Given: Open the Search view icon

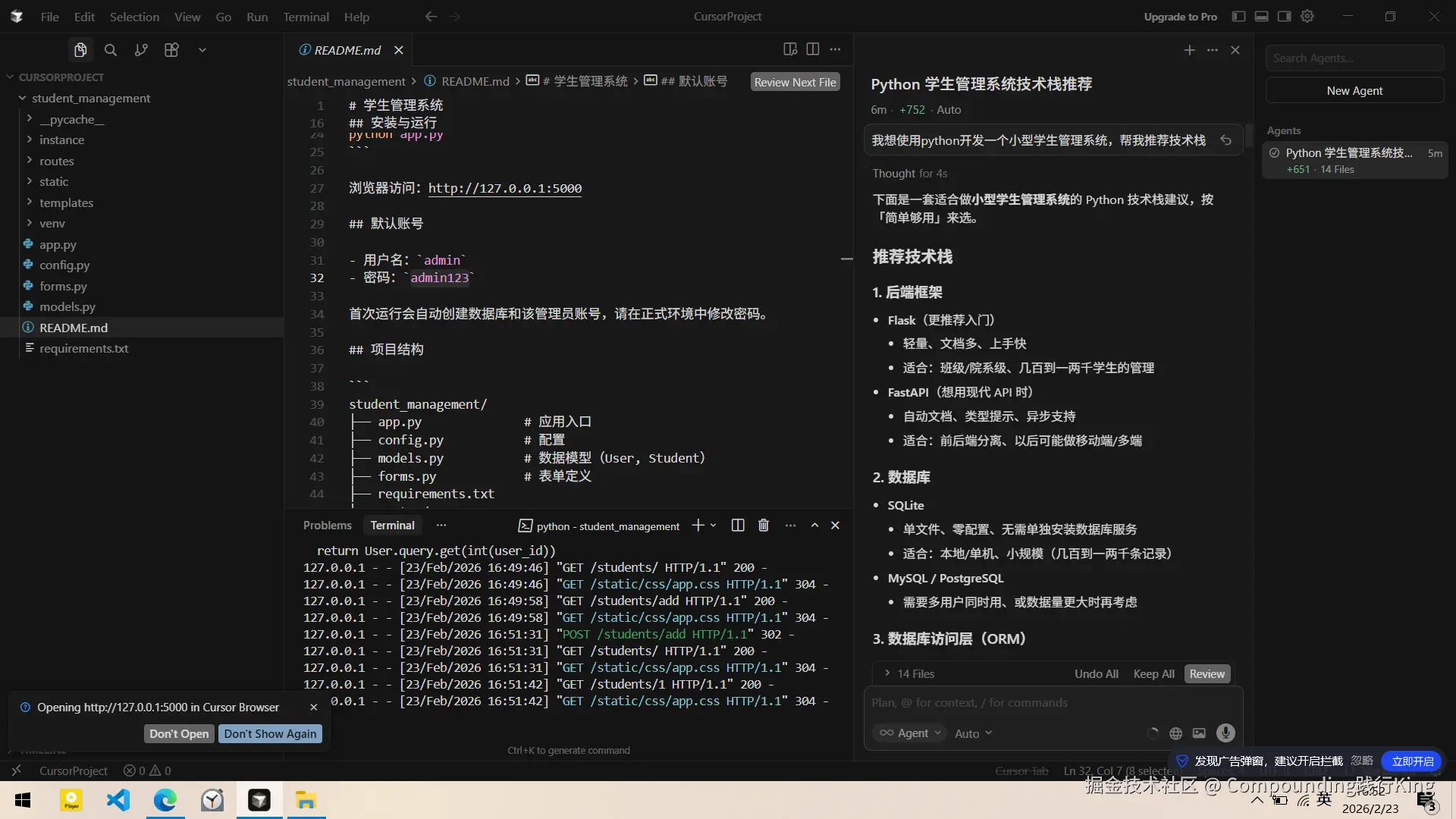Looking at the screenshot, I should point(111,50).
